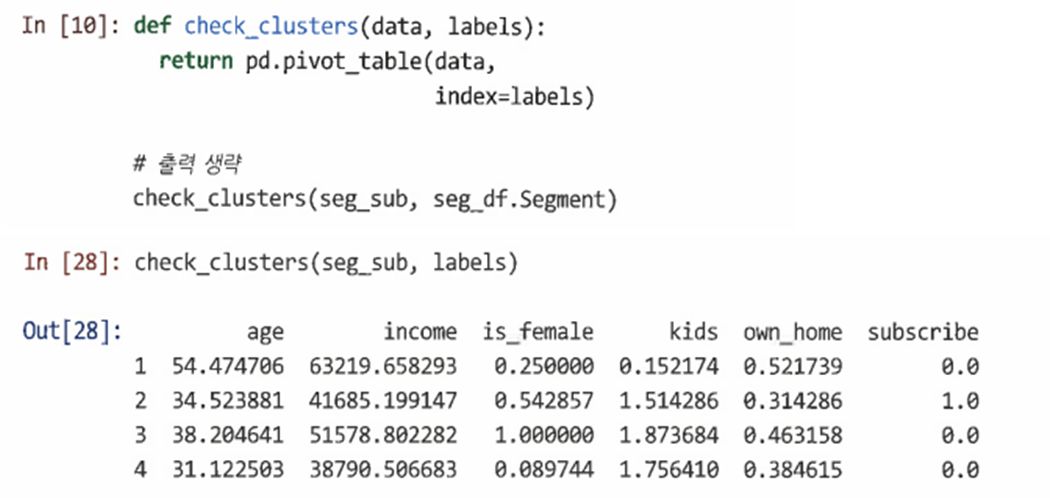This screenshot has height=498, width=1050.
Task: Select the income column header
Action: pos(421,331)
